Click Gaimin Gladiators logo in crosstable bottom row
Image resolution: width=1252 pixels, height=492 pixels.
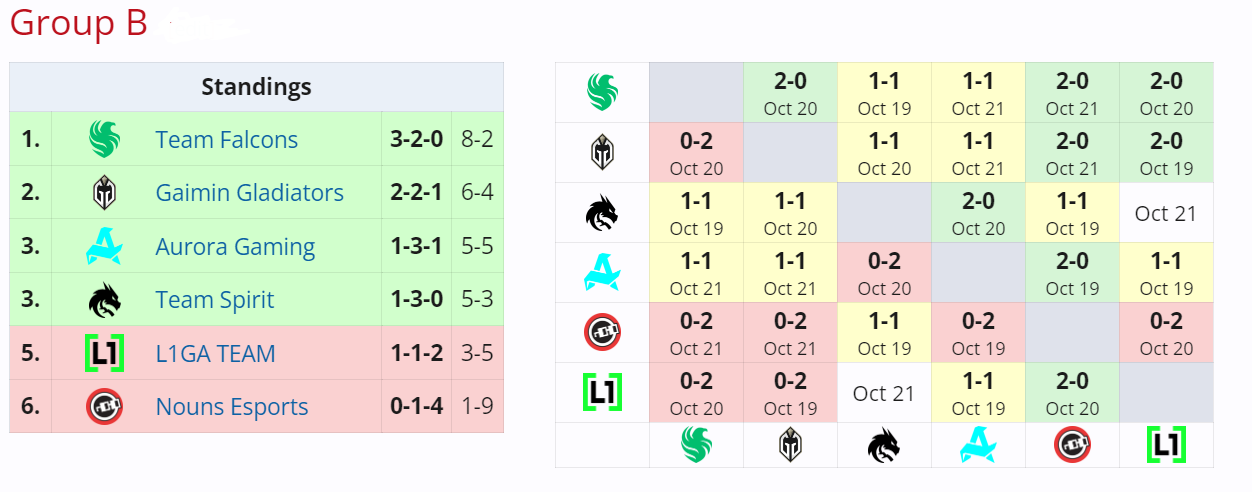coord(790,445)
